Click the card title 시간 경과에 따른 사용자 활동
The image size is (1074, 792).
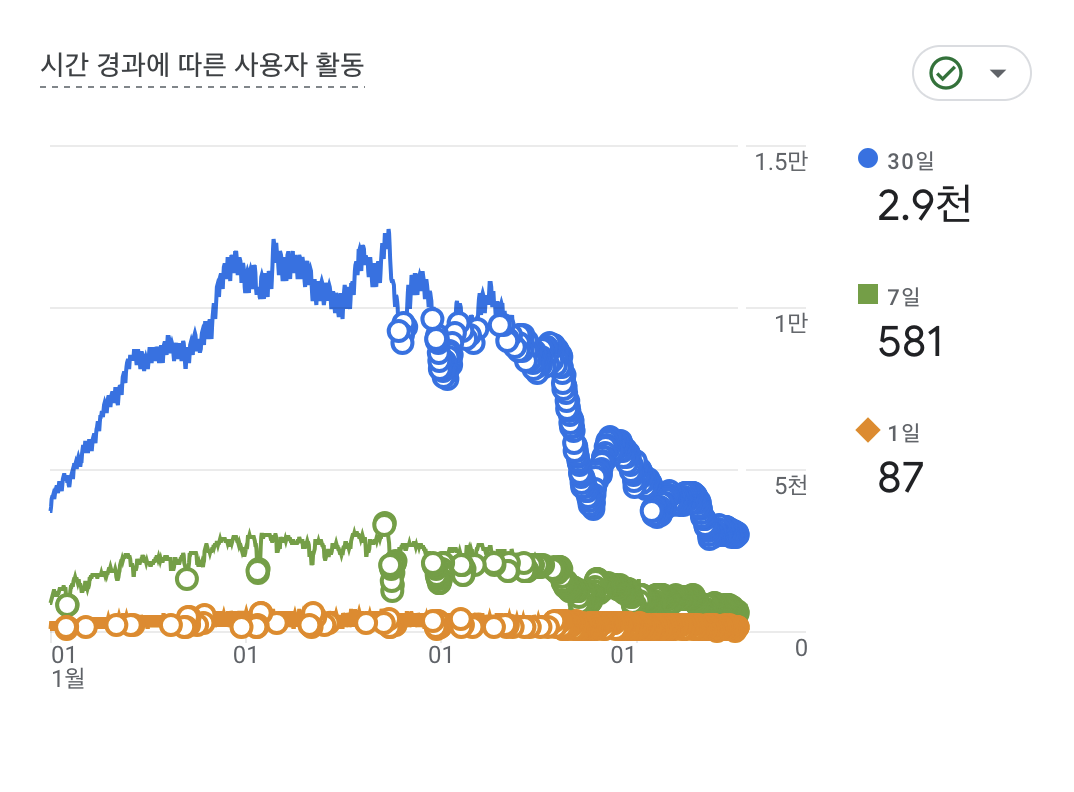tap(202, 66)
